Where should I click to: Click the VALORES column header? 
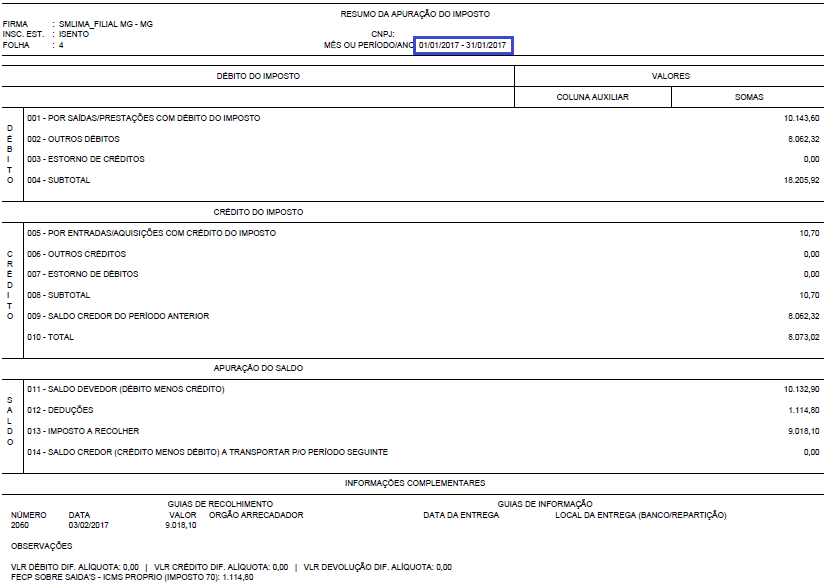671,76
